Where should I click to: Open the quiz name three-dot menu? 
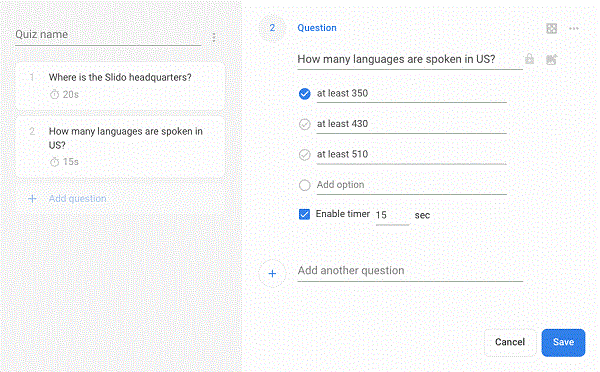[x=214, y=37]
